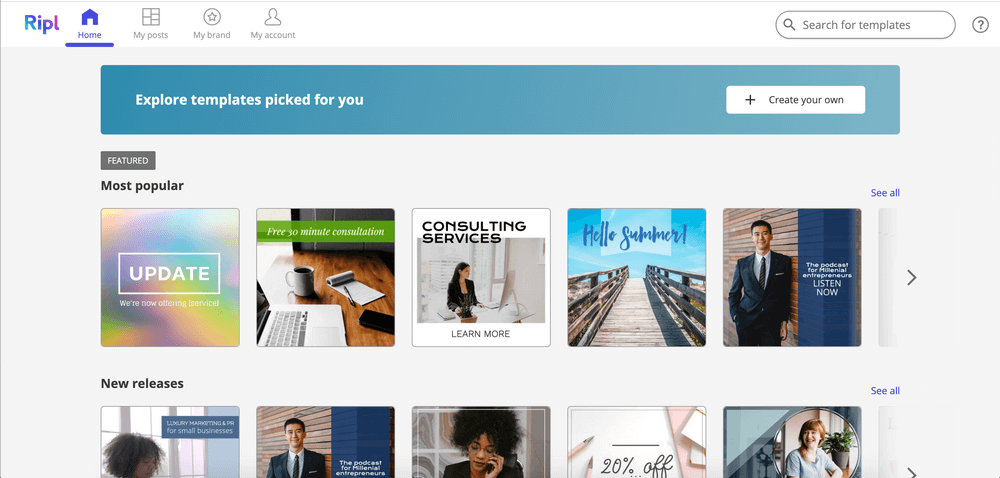Image resolution: width=1000 pixels, height=478 pixels.
Task: Show next Most popular templates with chevron
Action: [912, 277]
